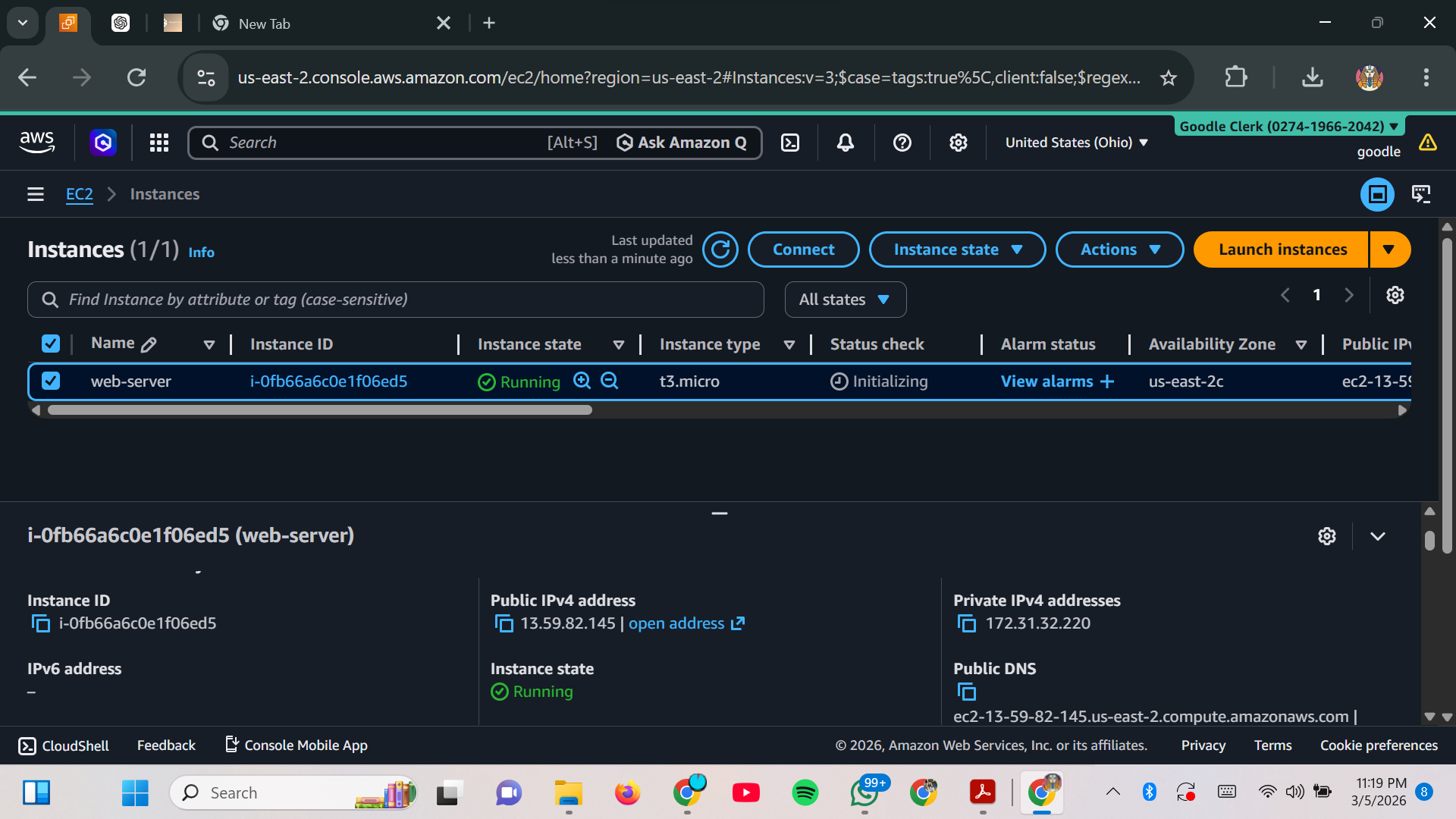Open the CloudShell terminal icon in top bar
Viewport: 1456px width, 819px height.
[790, 143]
